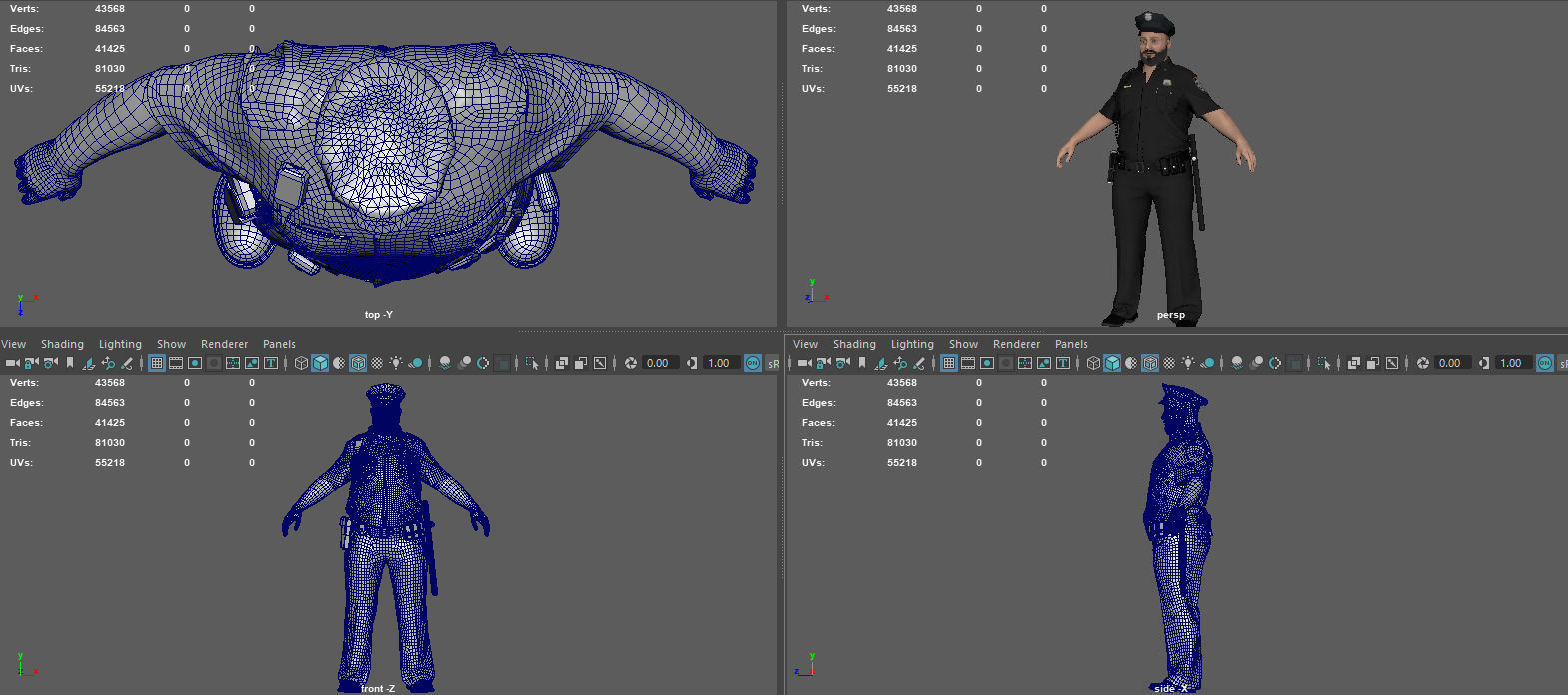Toggle Shadows icon in front view toolbar
The image size is (1568, 695).
416,363
